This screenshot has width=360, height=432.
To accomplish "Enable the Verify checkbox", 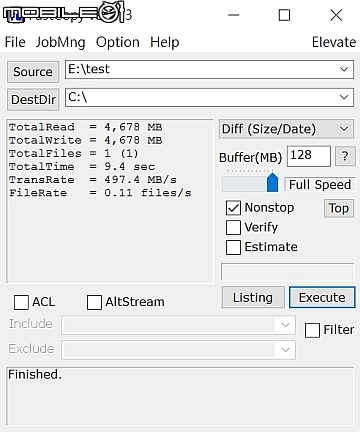I will [233, 228].
